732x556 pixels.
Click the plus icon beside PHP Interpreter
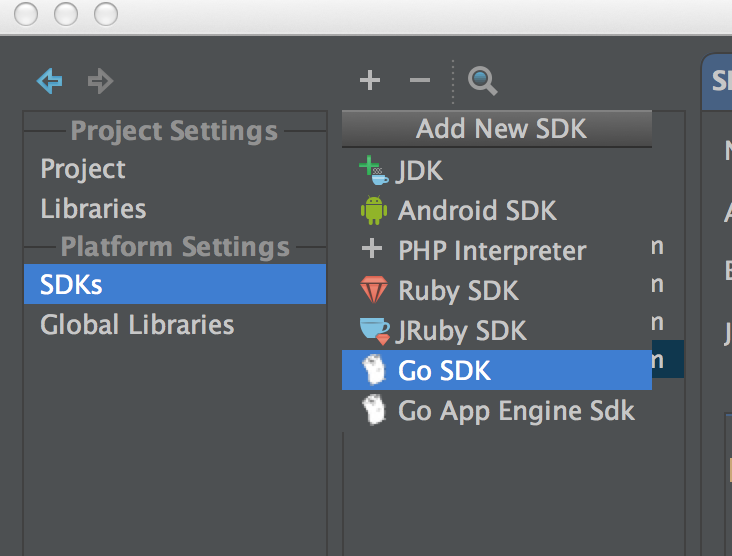coord(372,248)
